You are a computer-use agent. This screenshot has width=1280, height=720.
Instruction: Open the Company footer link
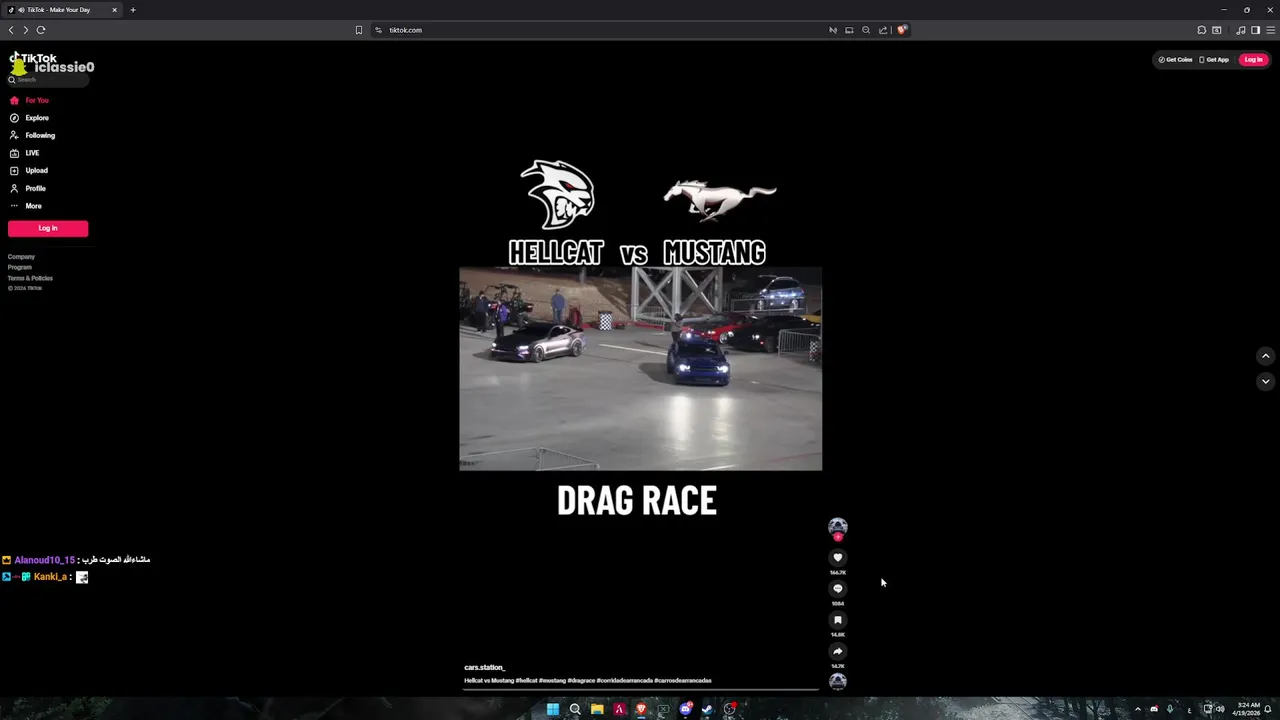[21, 257]
